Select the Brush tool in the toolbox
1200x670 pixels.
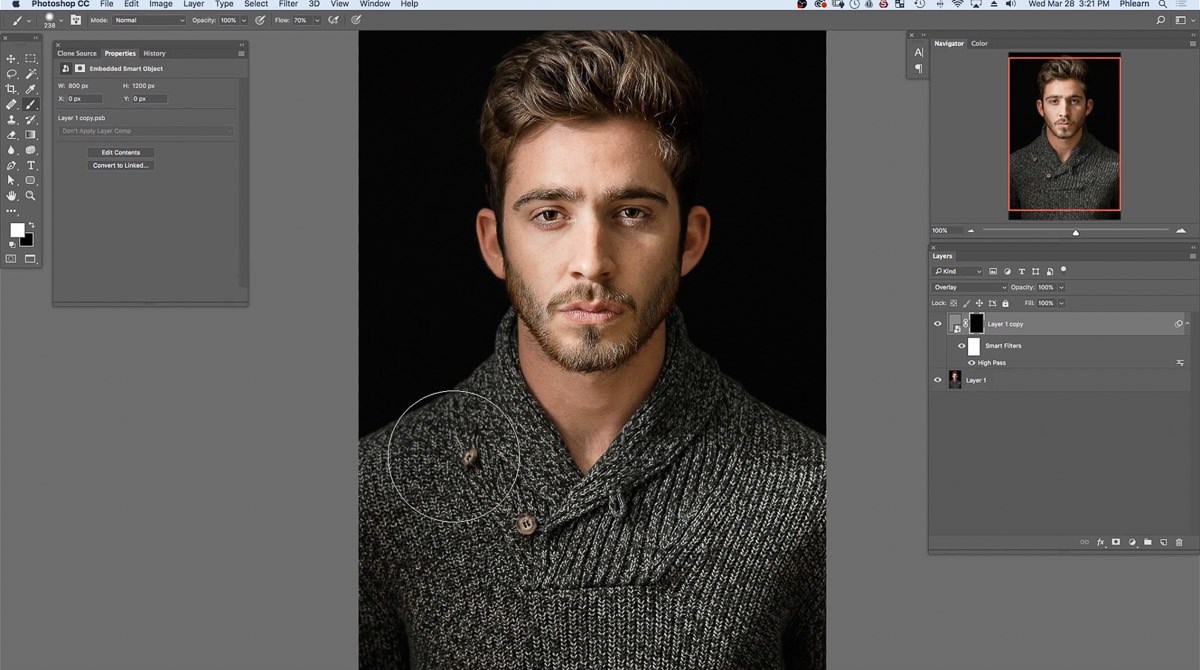pyautogui.click(x=31, y=104)
